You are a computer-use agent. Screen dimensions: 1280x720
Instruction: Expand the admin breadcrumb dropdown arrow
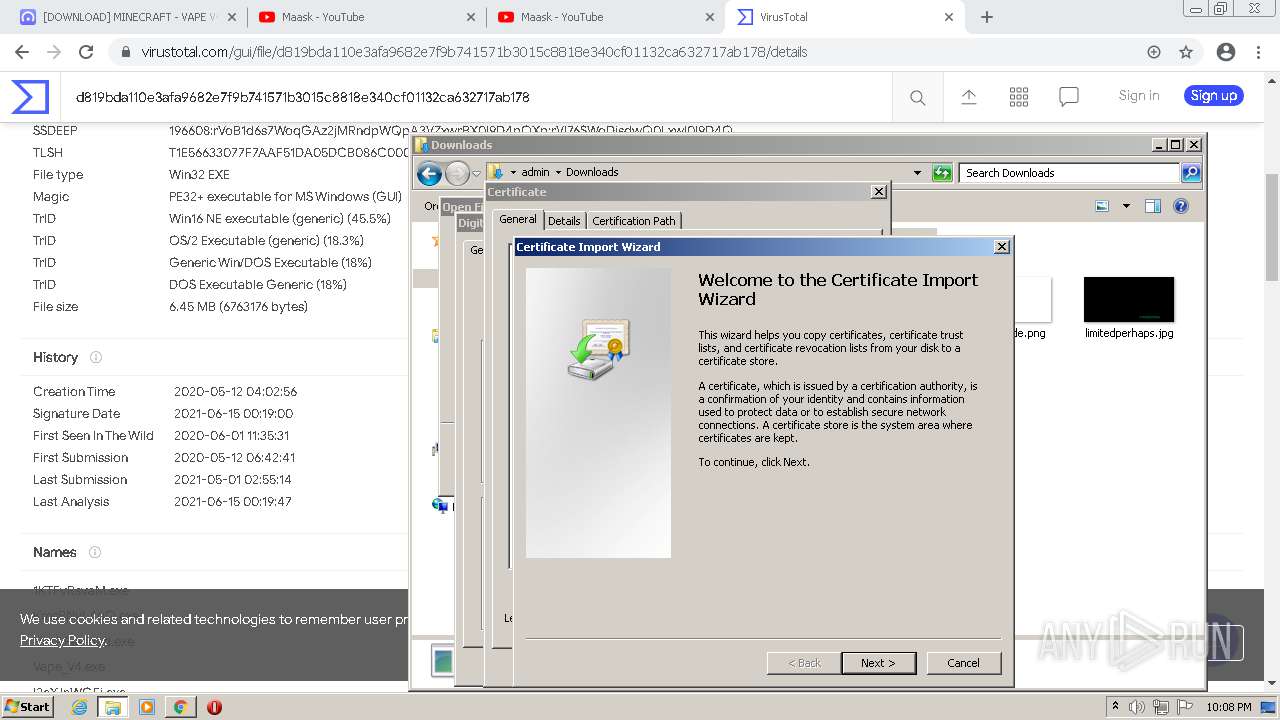[x=558, y=173]
